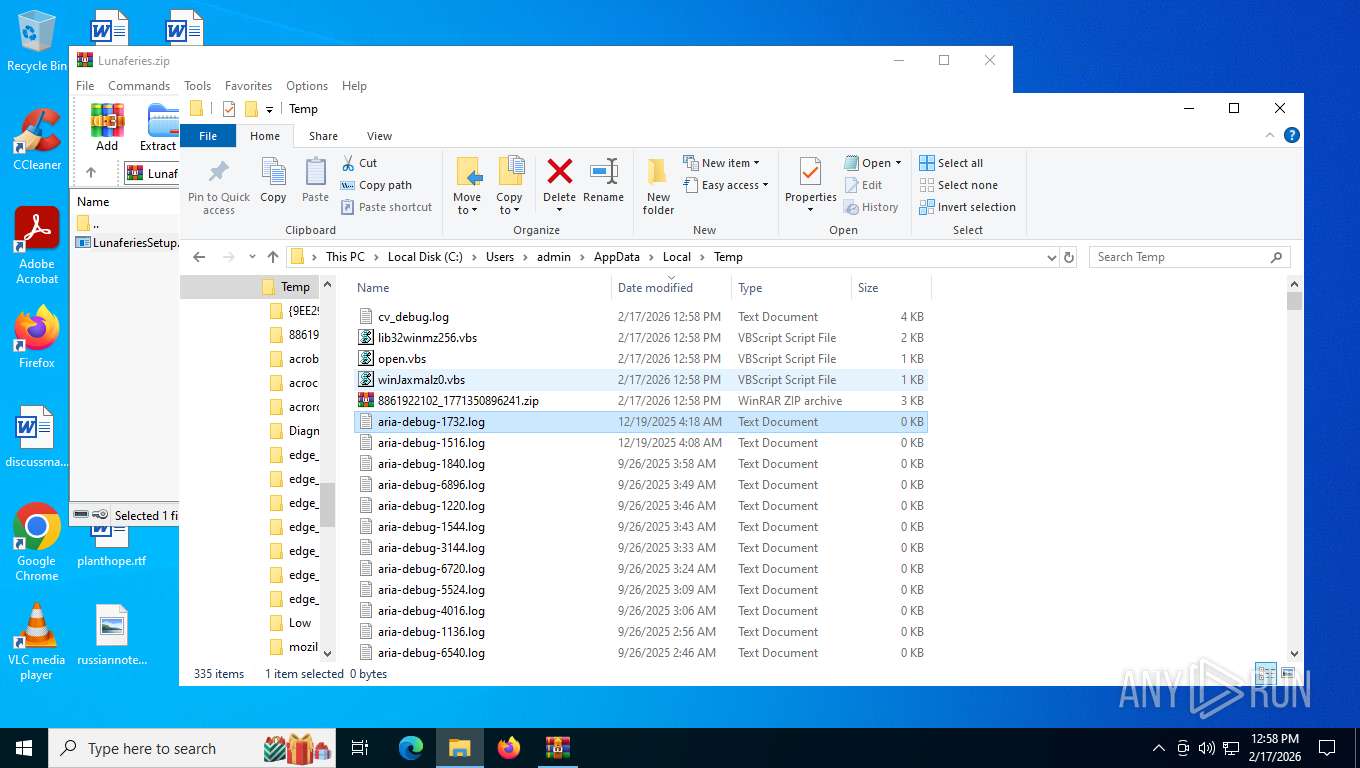
Task: Open the Explorer help question icon
Action: 1291,135
